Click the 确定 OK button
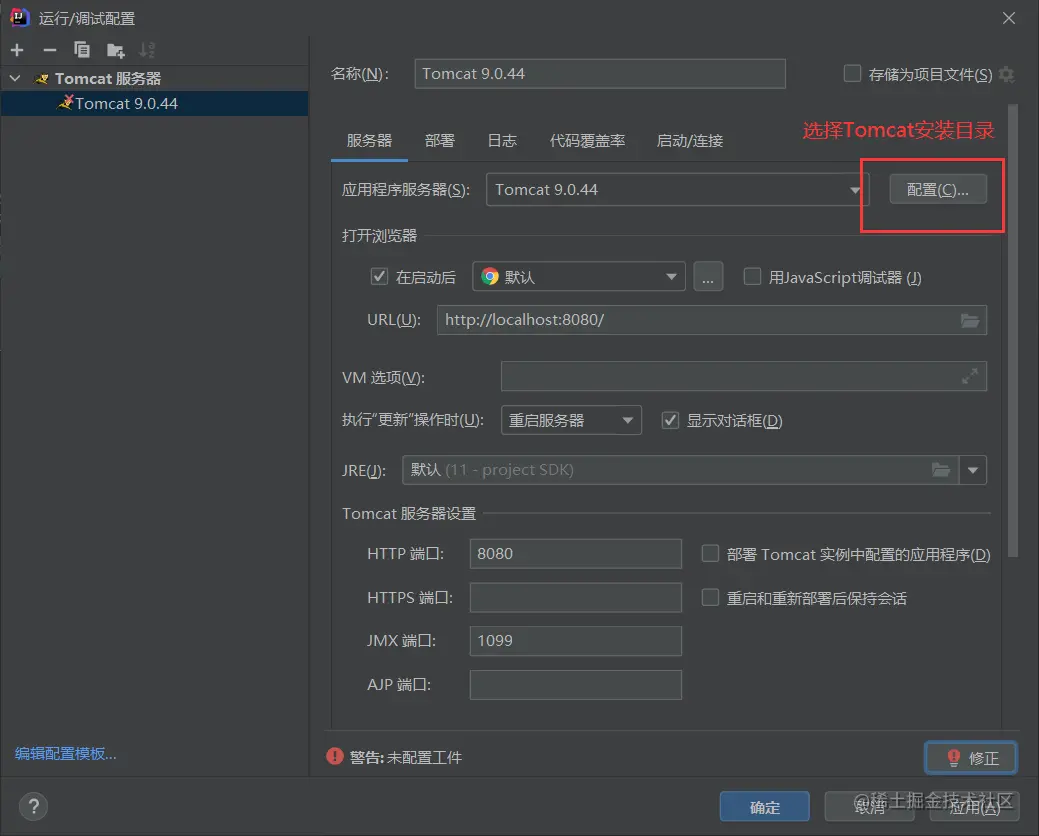 765,807
